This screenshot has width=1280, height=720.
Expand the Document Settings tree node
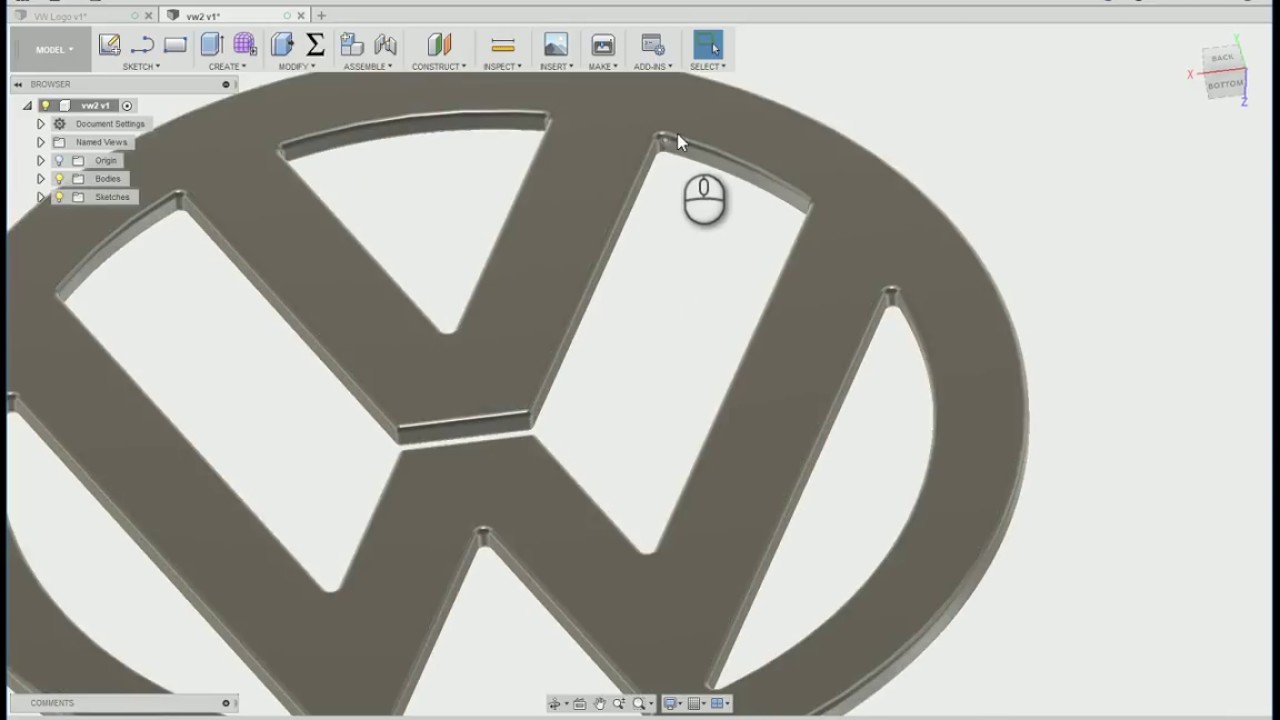(x=41, y=124)
